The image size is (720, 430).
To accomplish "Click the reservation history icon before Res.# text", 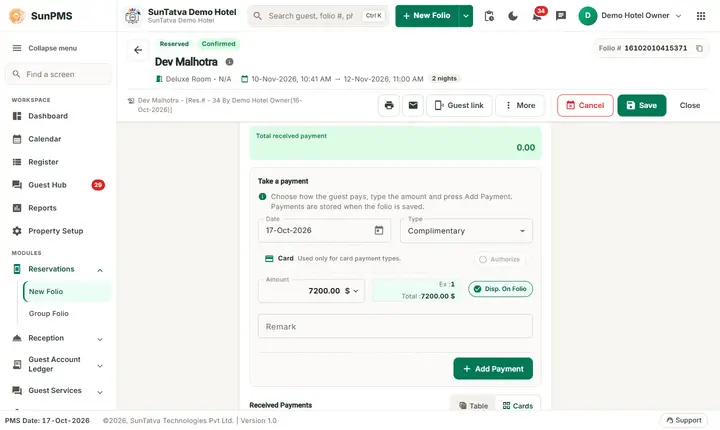I will pos(131,101).
